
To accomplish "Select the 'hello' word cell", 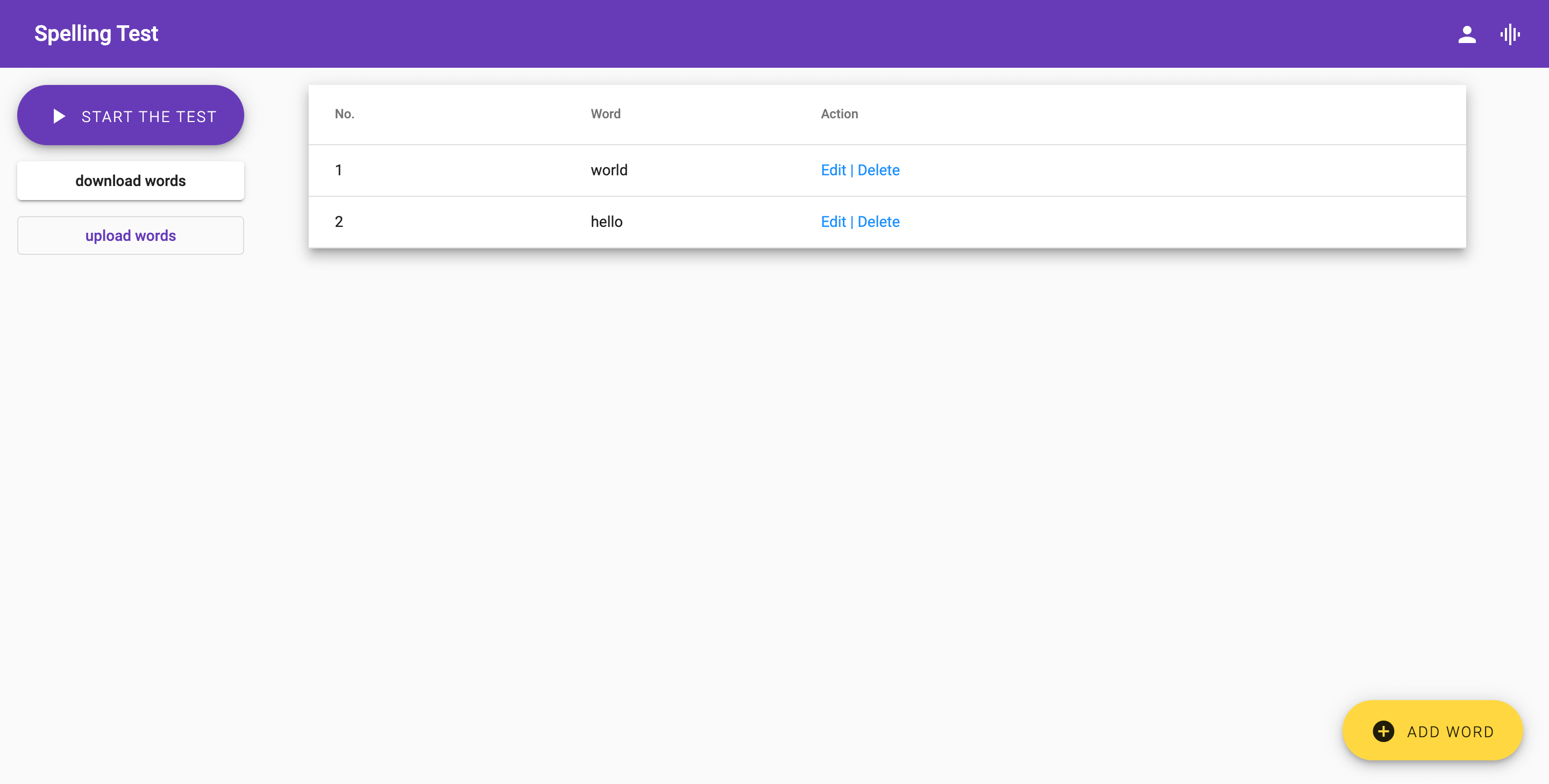I will 606,222.
